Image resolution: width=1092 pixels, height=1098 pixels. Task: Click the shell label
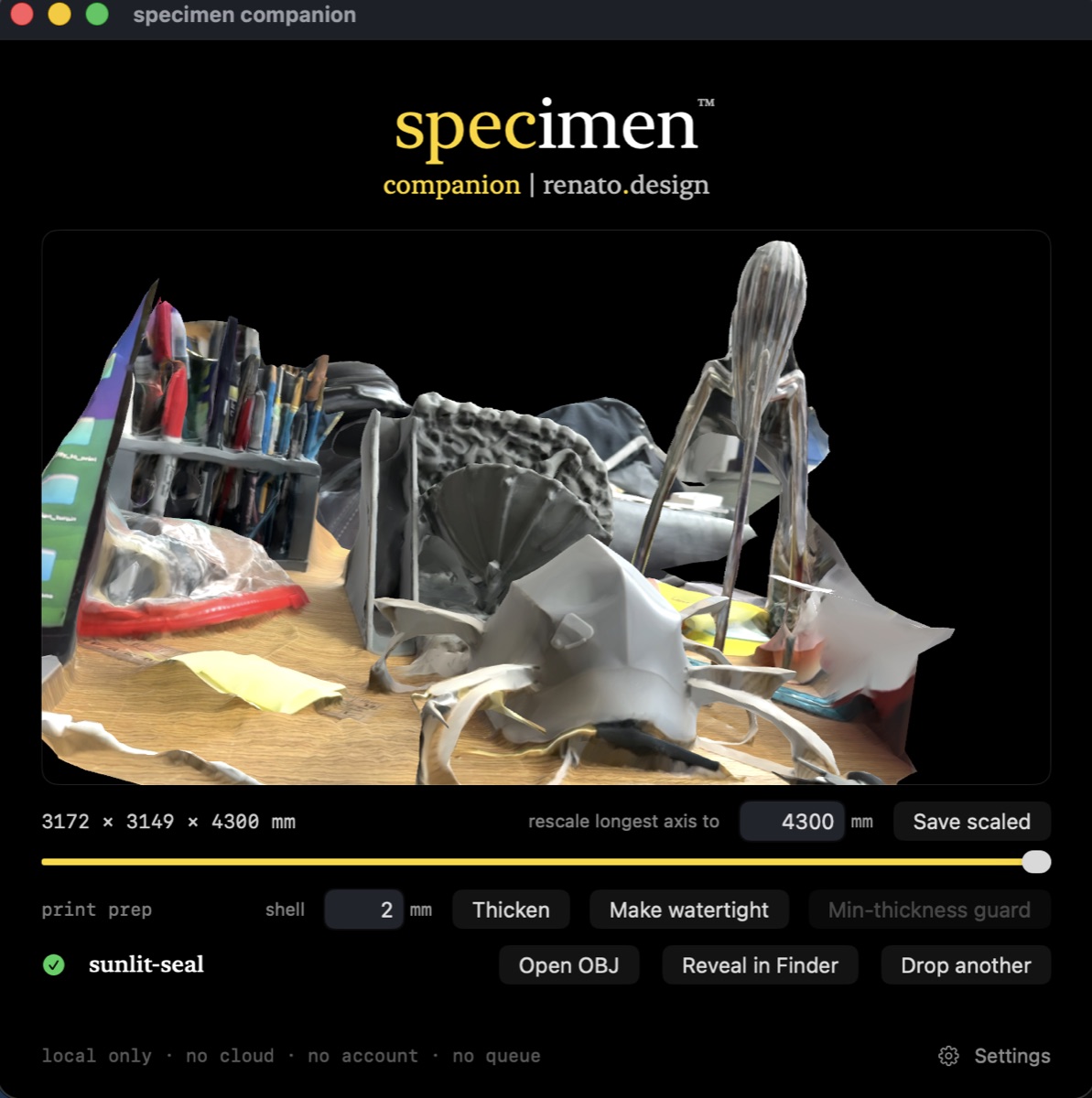[285, 910]
